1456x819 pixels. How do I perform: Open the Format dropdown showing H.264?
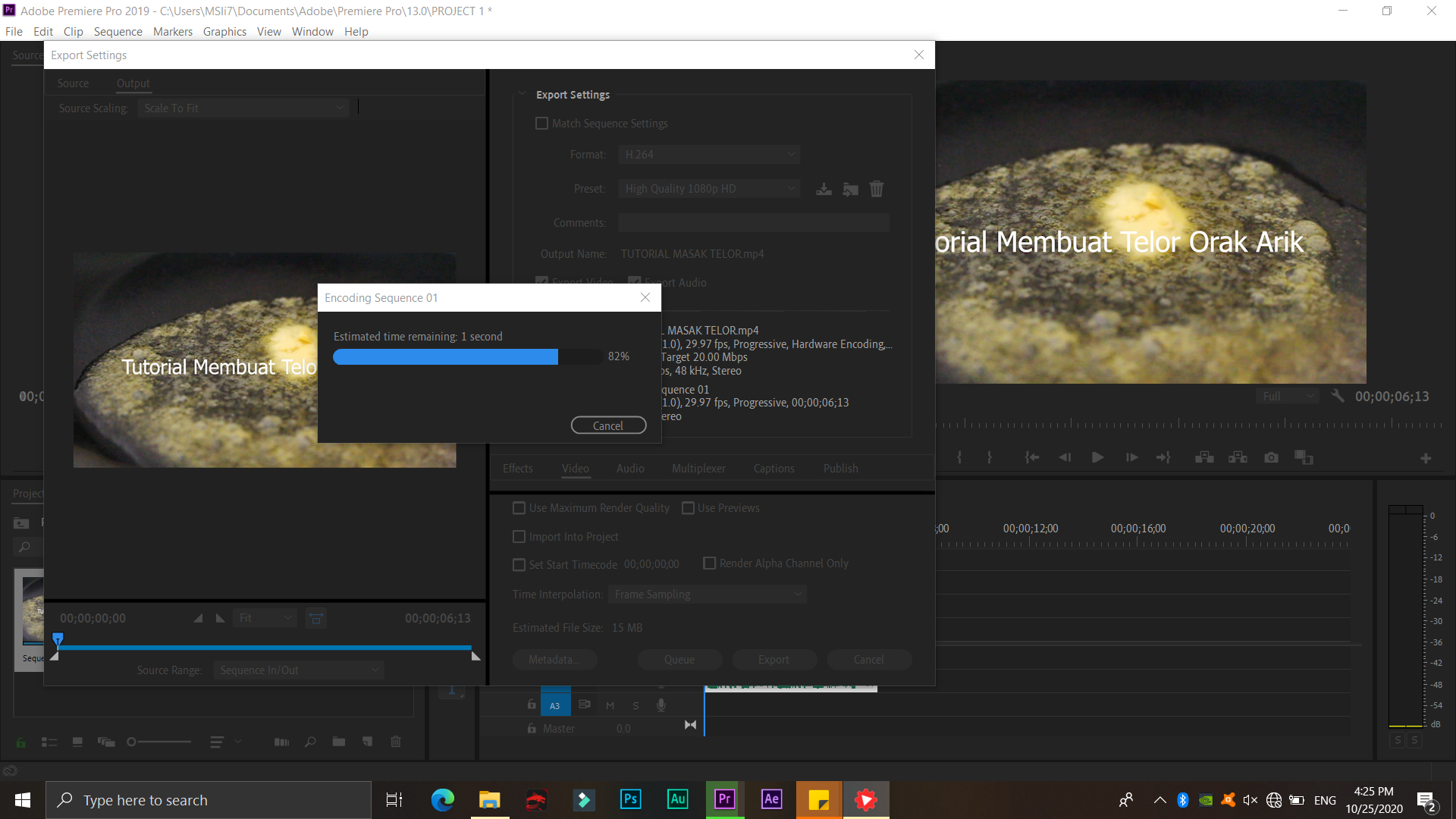point(709,155)
